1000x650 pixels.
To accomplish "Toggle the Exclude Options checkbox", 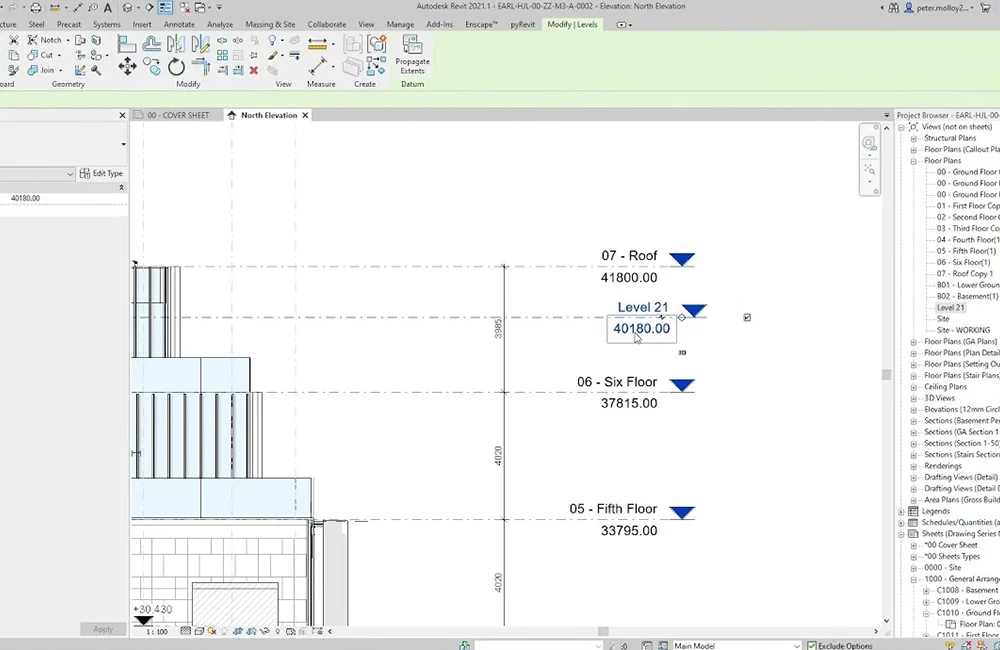I will click(812, 646).
